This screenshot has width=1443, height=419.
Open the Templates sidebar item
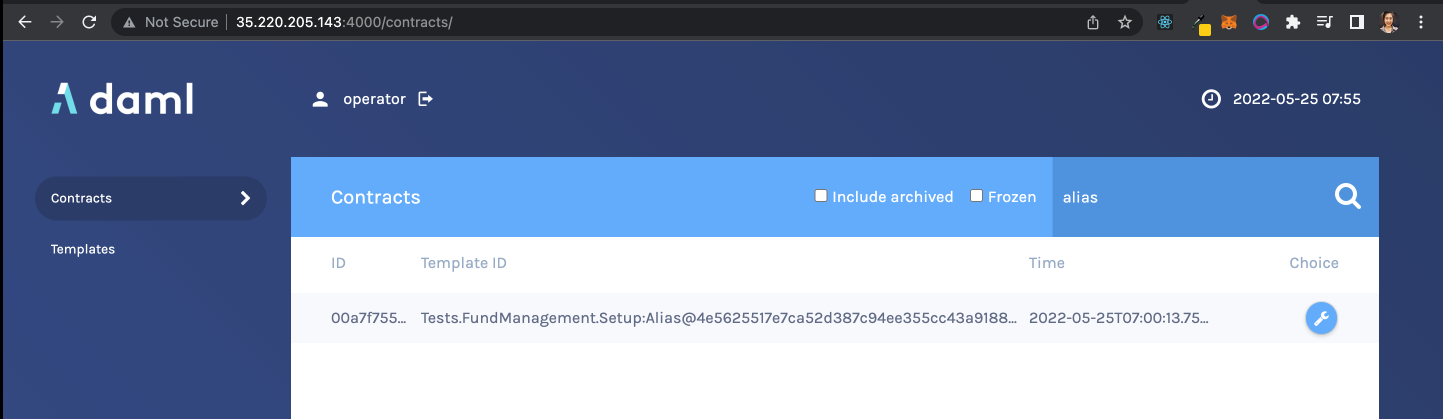click(x=83, y=249)
